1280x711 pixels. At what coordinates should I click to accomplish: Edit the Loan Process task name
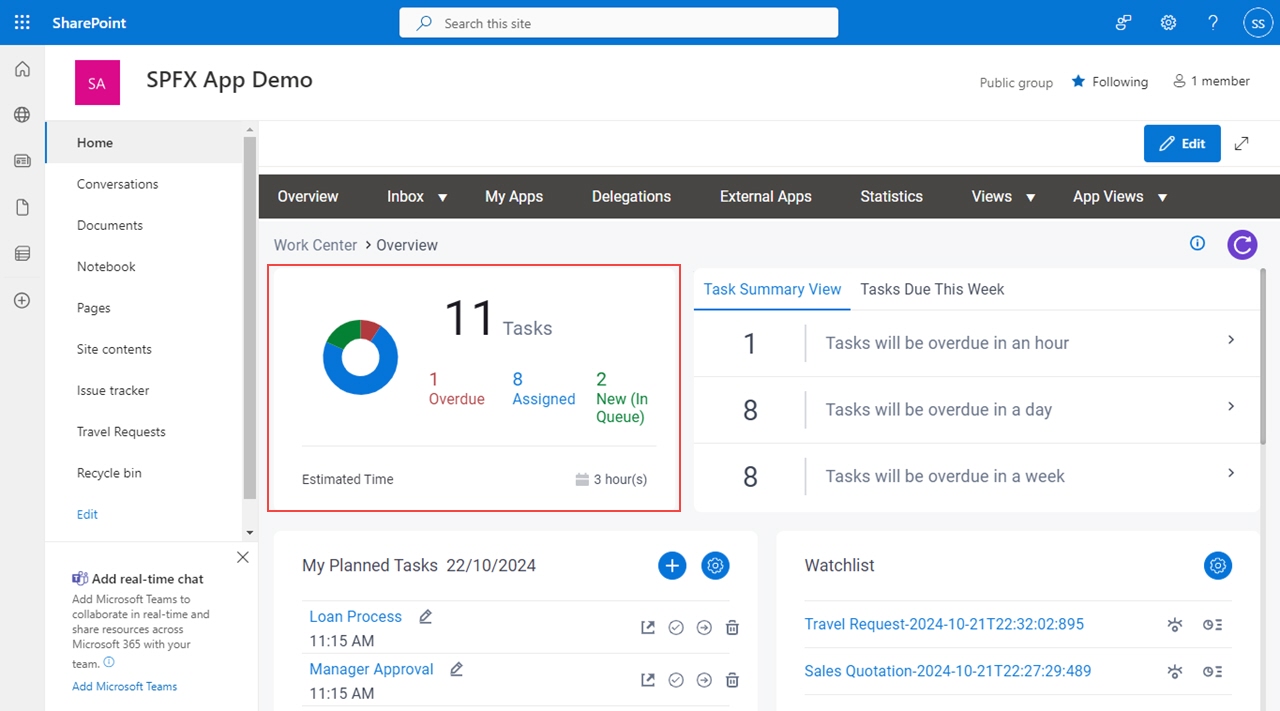(425, 617)
